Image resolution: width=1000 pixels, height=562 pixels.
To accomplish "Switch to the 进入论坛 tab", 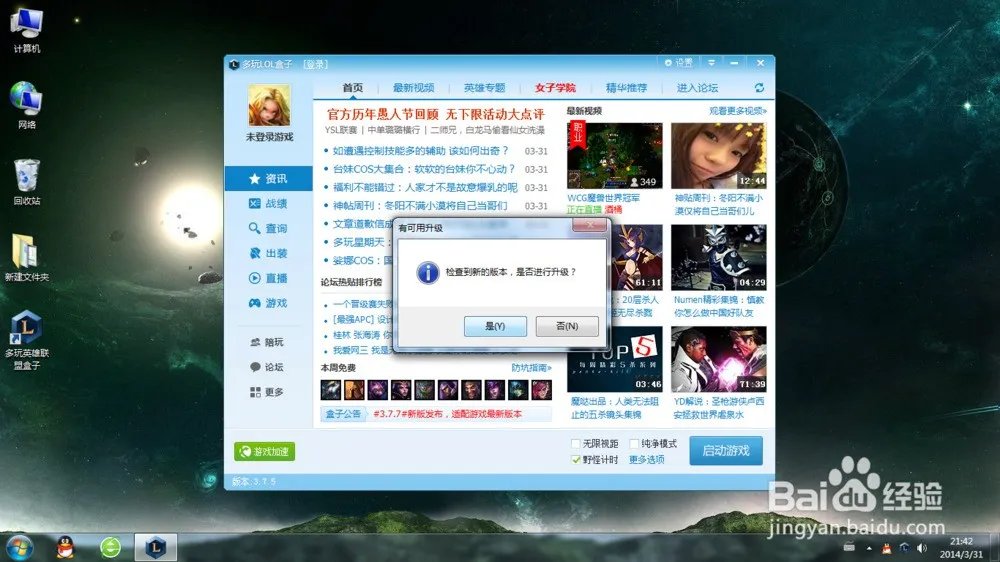I will click(x=697, y=88).
